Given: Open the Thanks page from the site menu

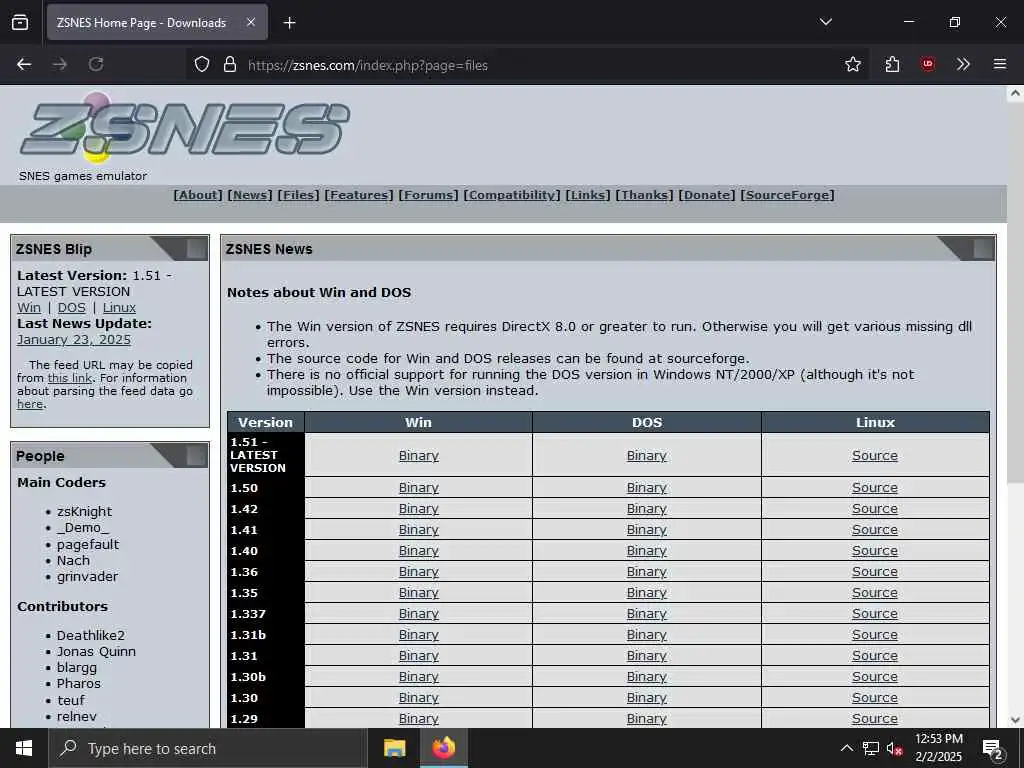Looking at the screenshot, I should tap(645, 195).
